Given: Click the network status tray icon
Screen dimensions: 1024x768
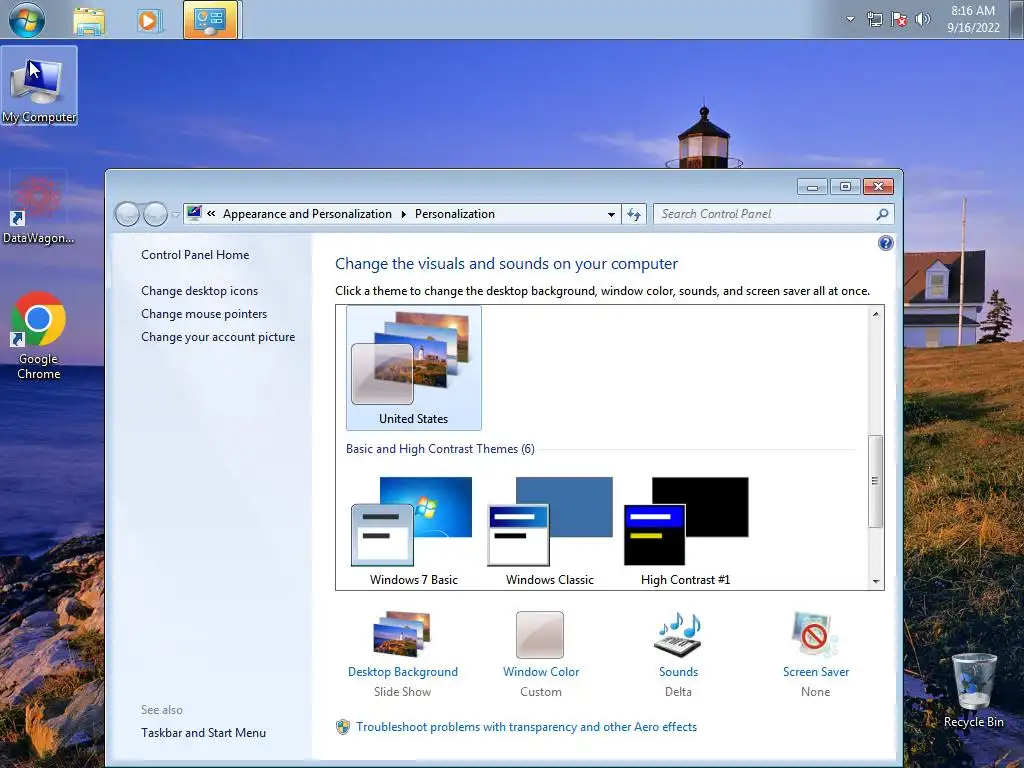Looking at the screenshot, I should point(874,19).
